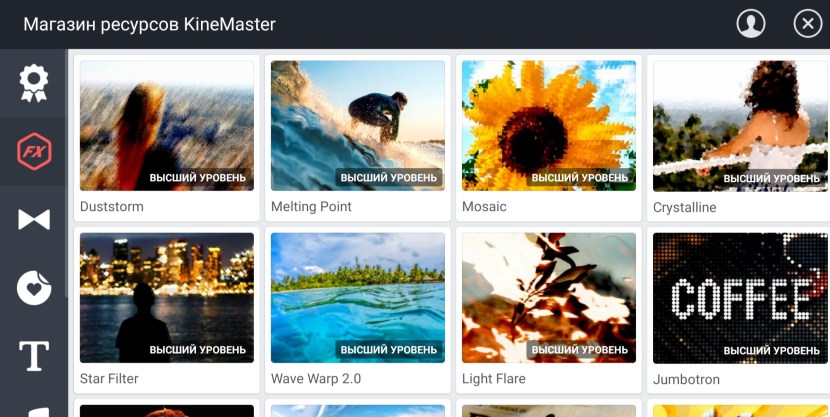The width and height of the screenshot is (830, 417).
Task: Click ВЫСШИЙ УРОВЕНЬ badge on Wave Warp
Action: point(389,350)
